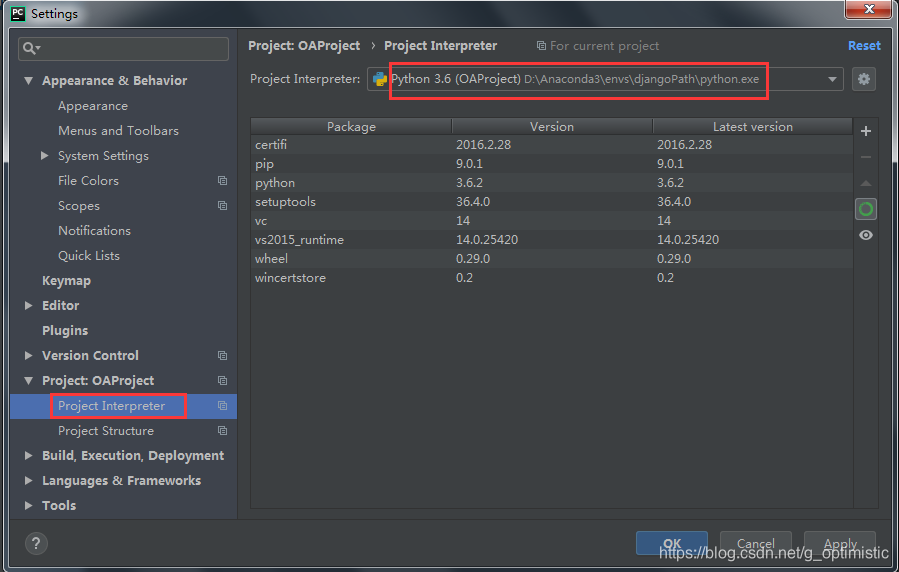Collapse the Appearance & Behavior section
This screenshot has width=899, height=572.
(x=28, y=81)
